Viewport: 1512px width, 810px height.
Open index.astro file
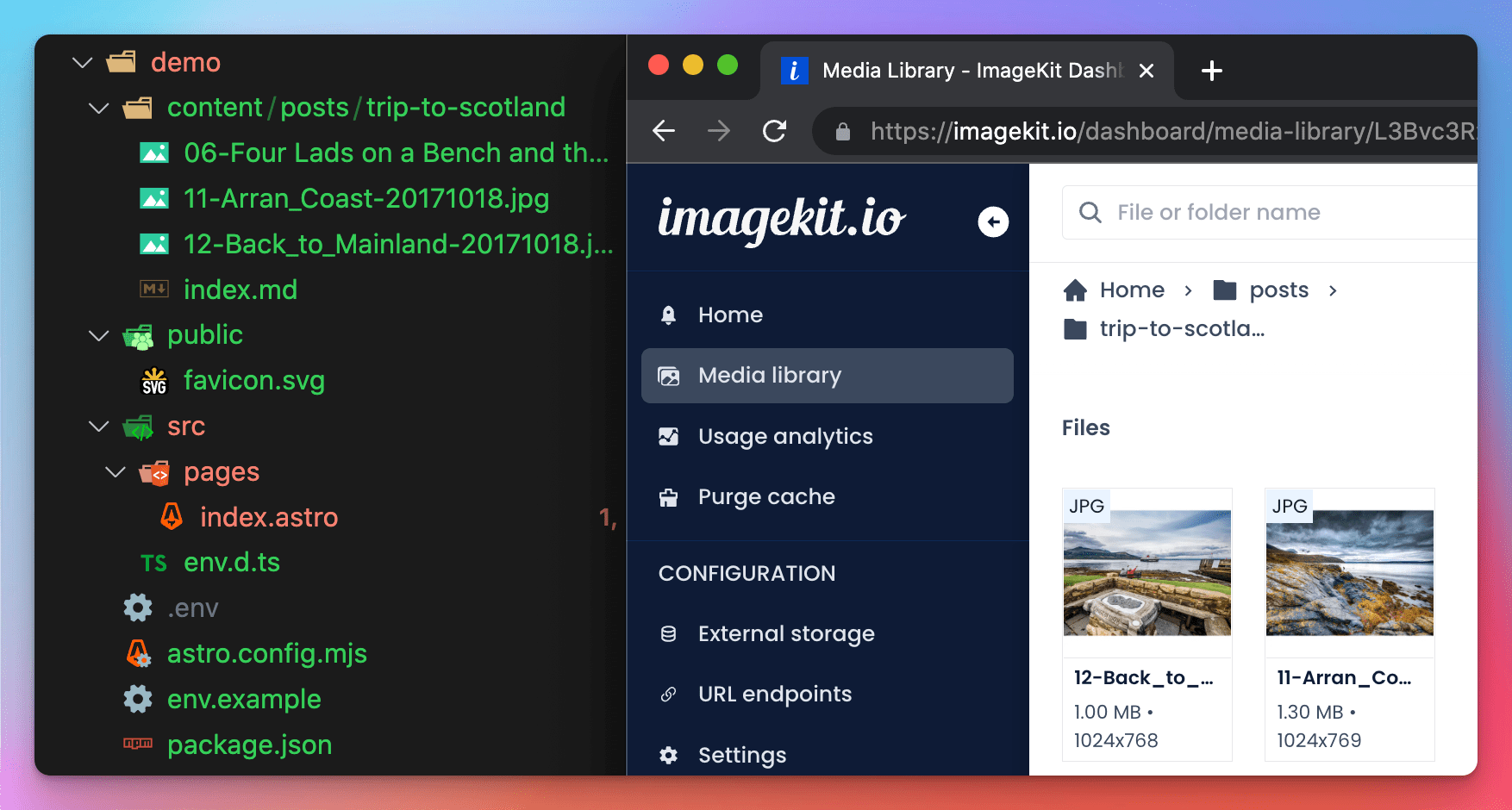pos(269,517)
